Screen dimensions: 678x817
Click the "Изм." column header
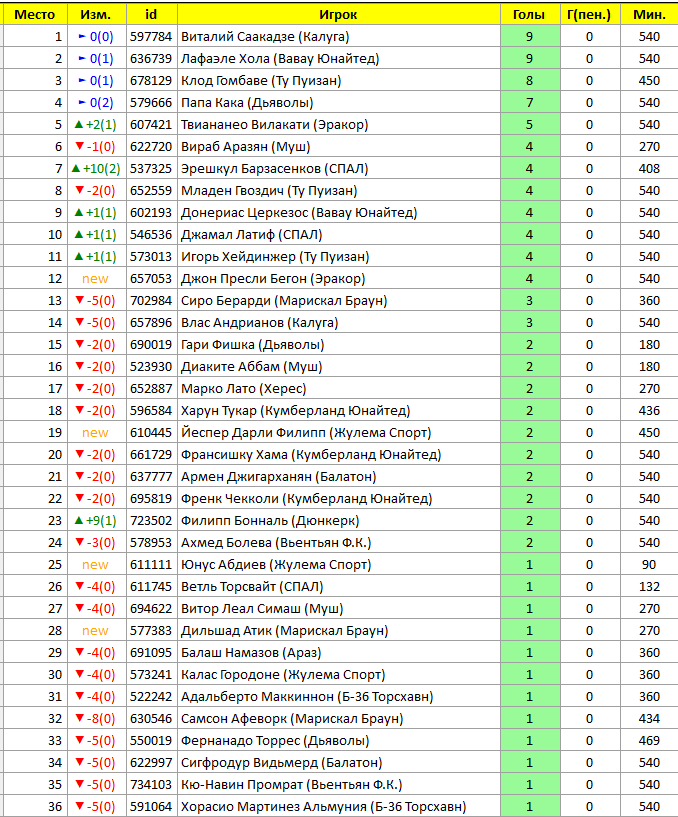[x=96, y=15]
